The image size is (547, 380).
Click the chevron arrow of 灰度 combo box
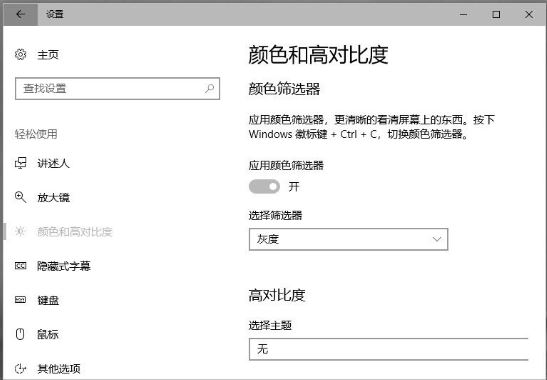coord(437,239)
